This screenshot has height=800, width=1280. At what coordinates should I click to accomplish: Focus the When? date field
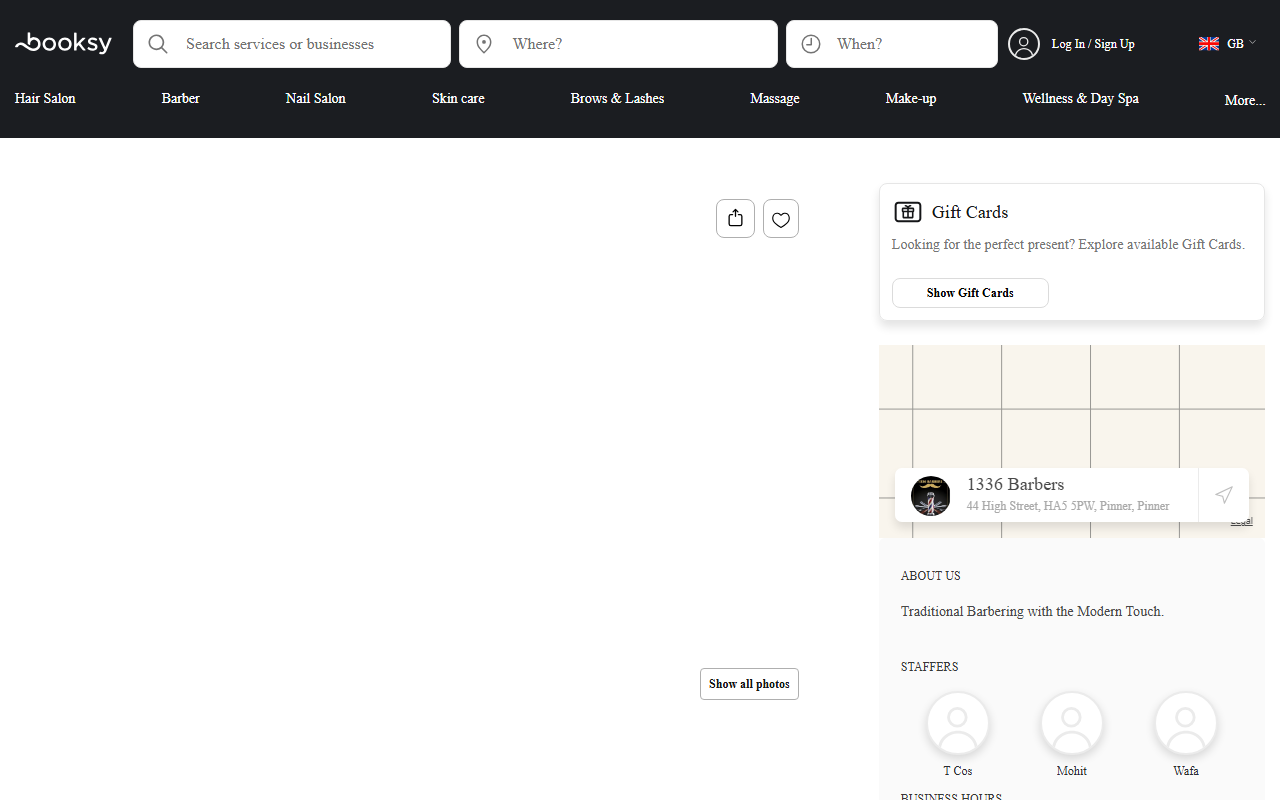click(x=892, y=44)
